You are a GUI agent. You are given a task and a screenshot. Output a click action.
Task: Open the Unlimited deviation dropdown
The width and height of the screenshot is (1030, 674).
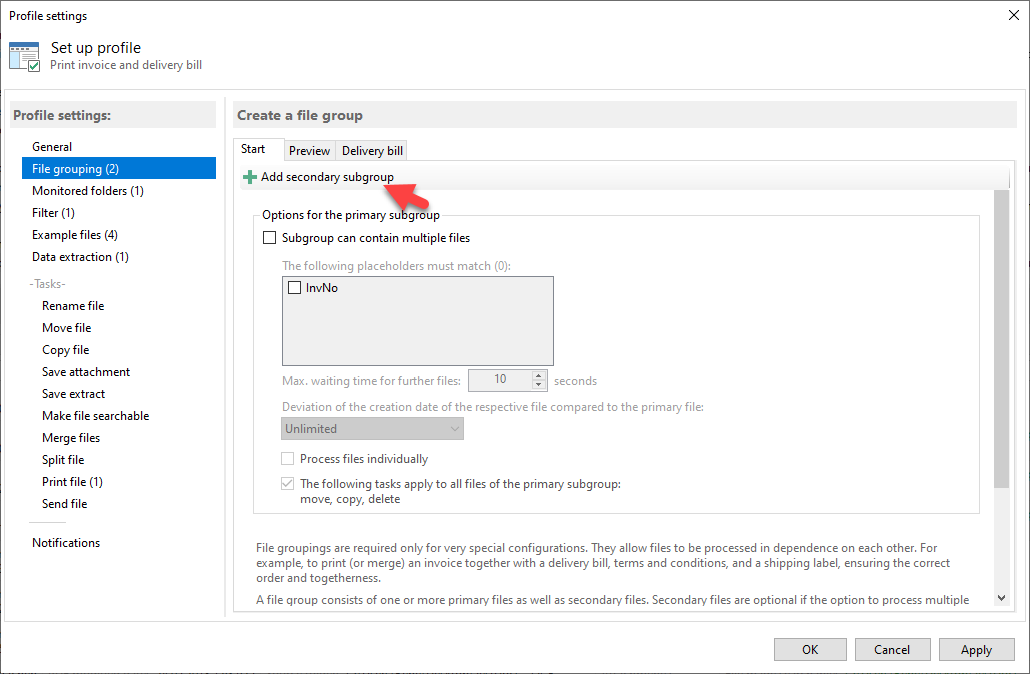tap(372, 428)
